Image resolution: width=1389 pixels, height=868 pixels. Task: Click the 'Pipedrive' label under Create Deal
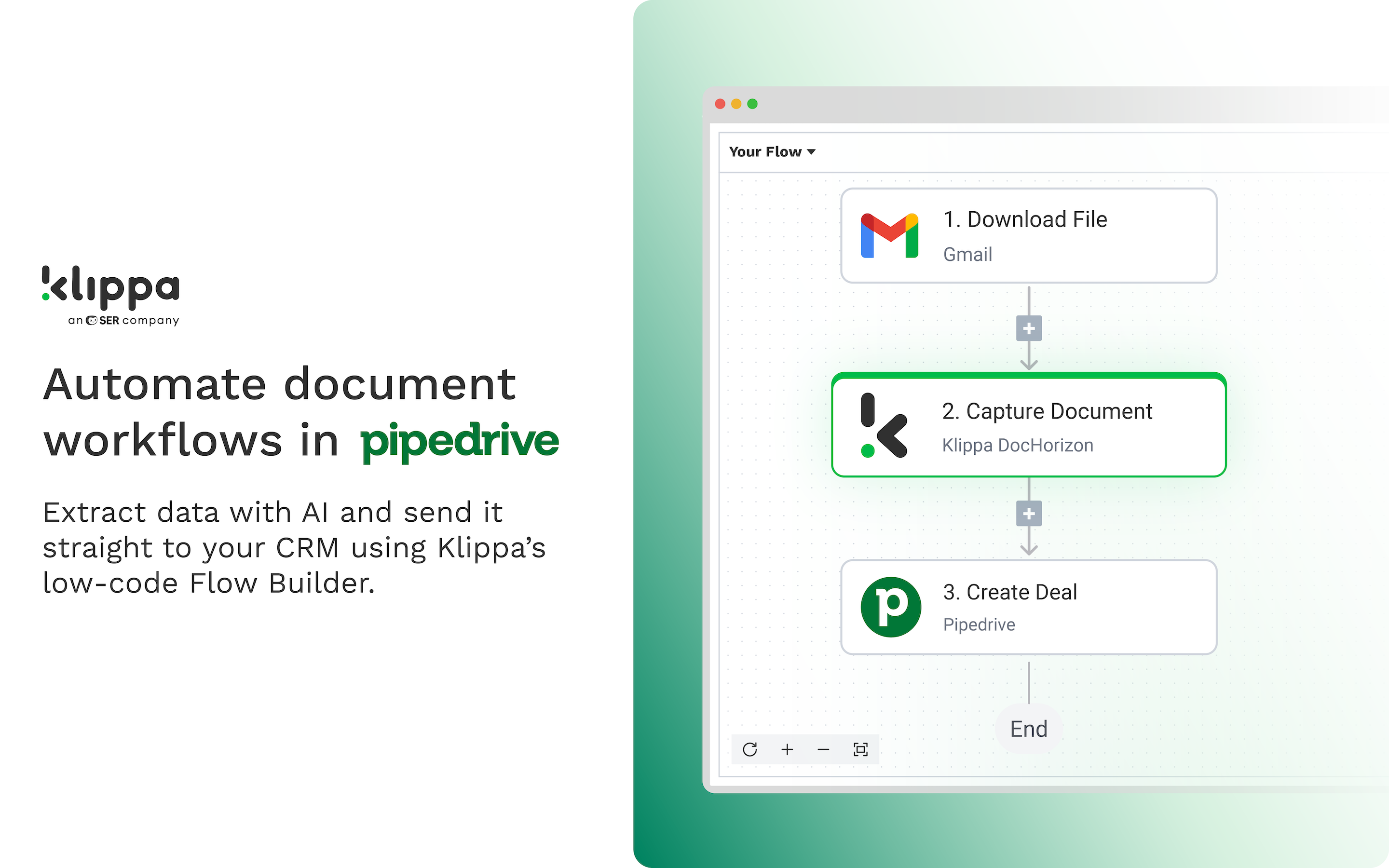tap(979, 624)
